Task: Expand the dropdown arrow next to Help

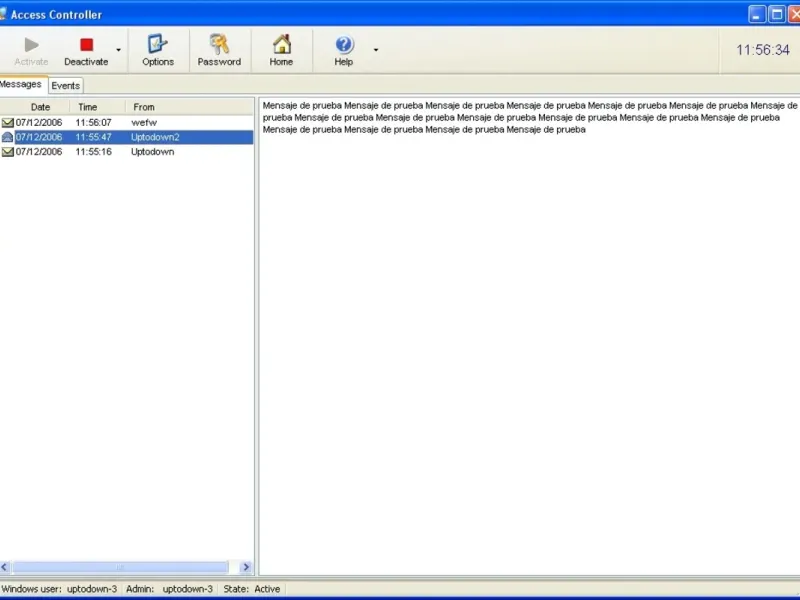Action: pos(376,50)
